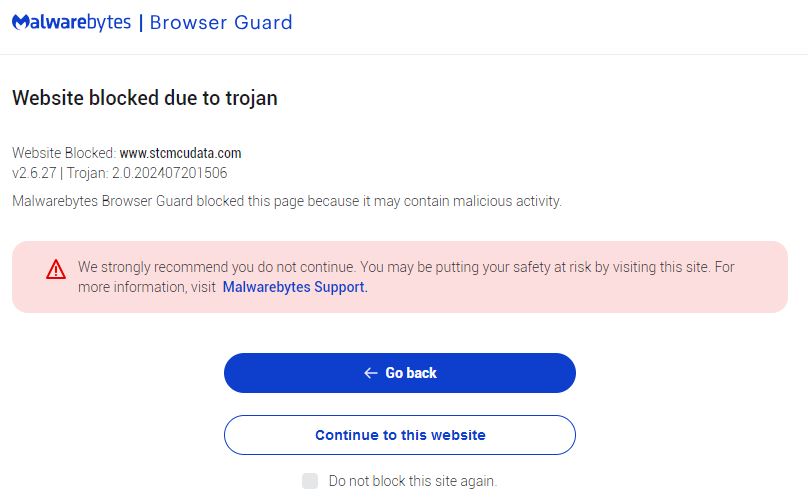This screenshot has width=808, height=504.
Task: Click the Malwarebytes logo in header
Action: (72, 22)
